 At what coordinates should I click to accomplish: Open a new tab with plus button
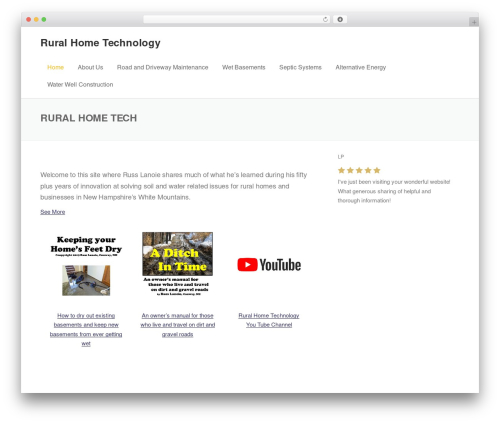pos(474,22)
